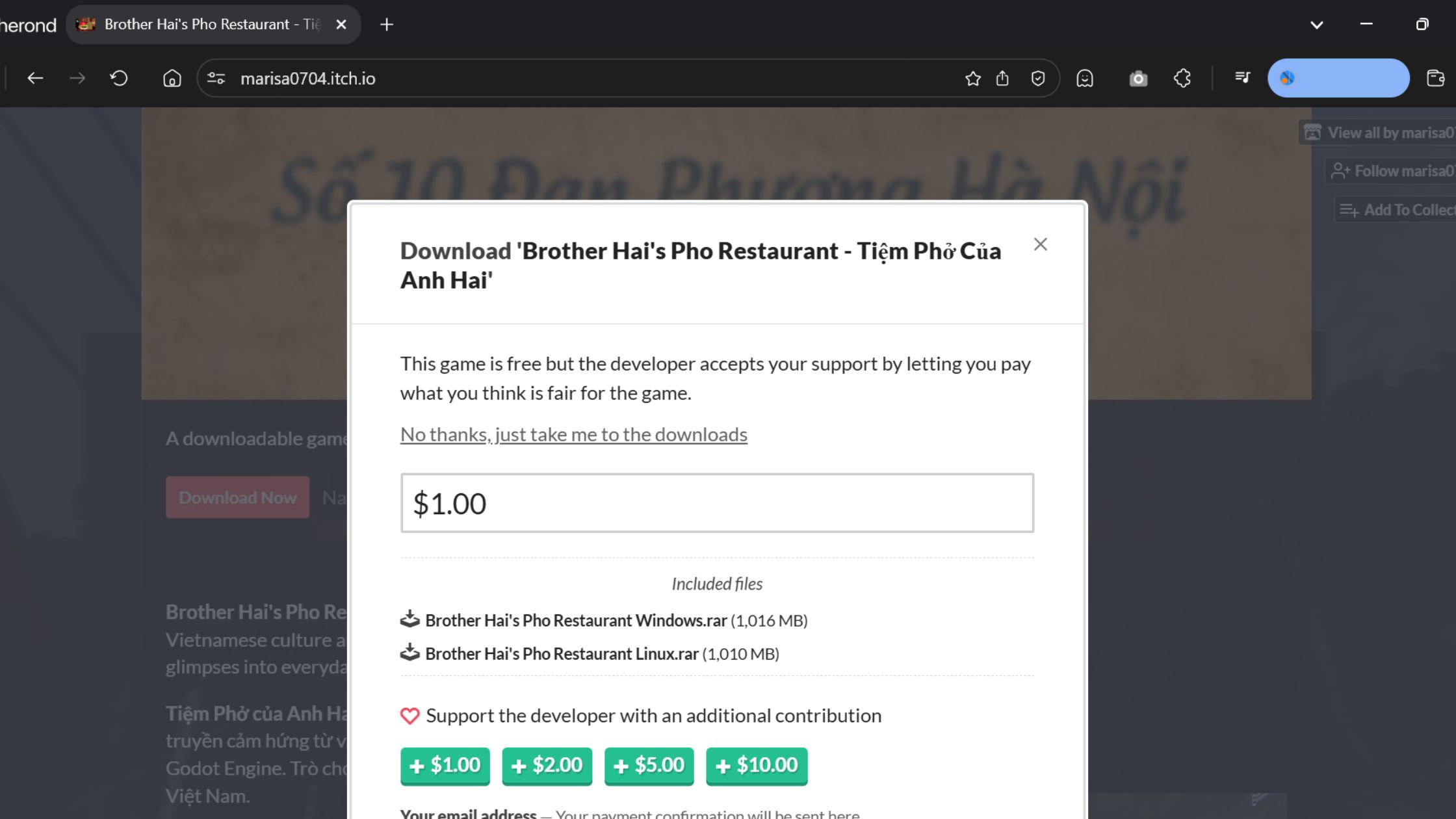This screenshot has width=1456, height=819.
Task: Bookmark this page with the star icon
Action: click(x=972, y=78)
